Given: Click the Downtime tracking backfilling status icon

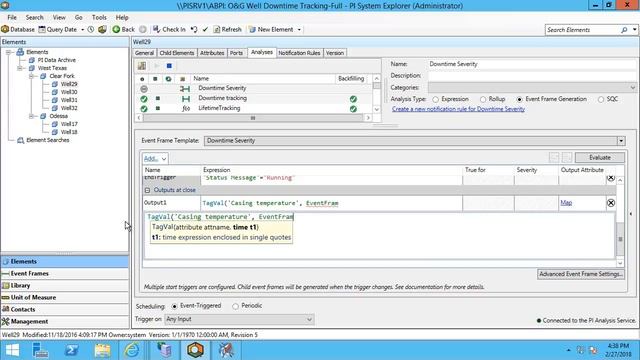Looking at the screenshot, I should (353, 99).
